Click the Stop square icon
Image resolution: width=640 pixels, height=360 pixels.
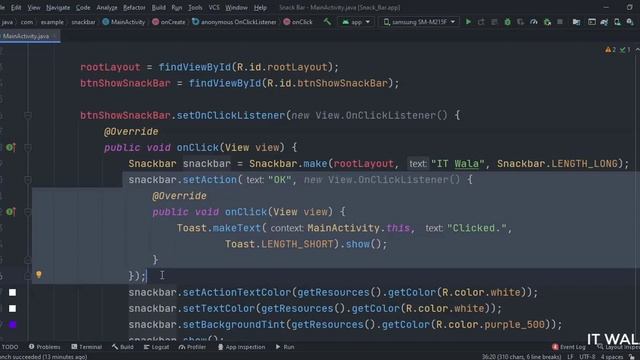click(x=560, y=22)
